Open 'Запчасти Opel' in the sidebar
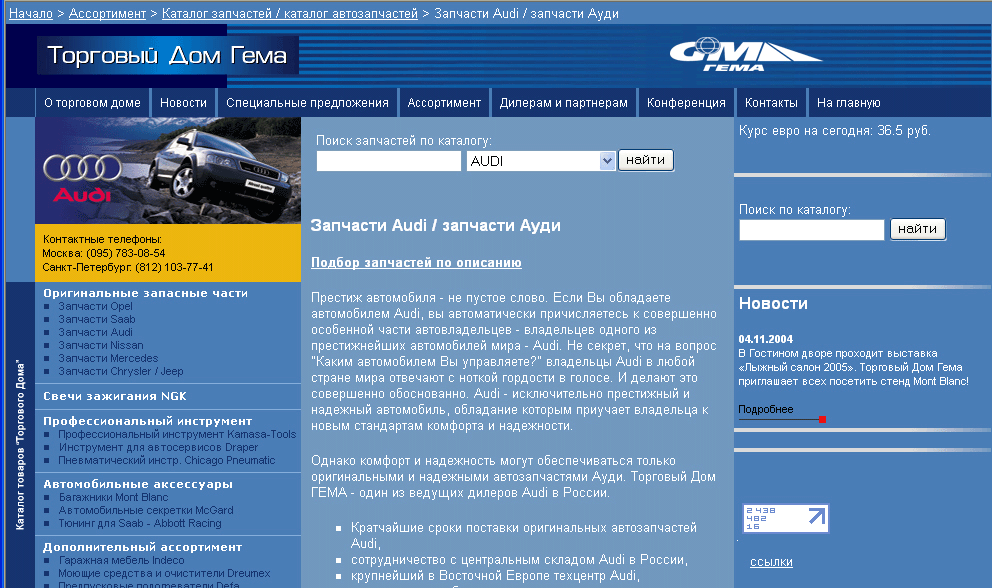This screenshot has width=992, height=588. 96,306
